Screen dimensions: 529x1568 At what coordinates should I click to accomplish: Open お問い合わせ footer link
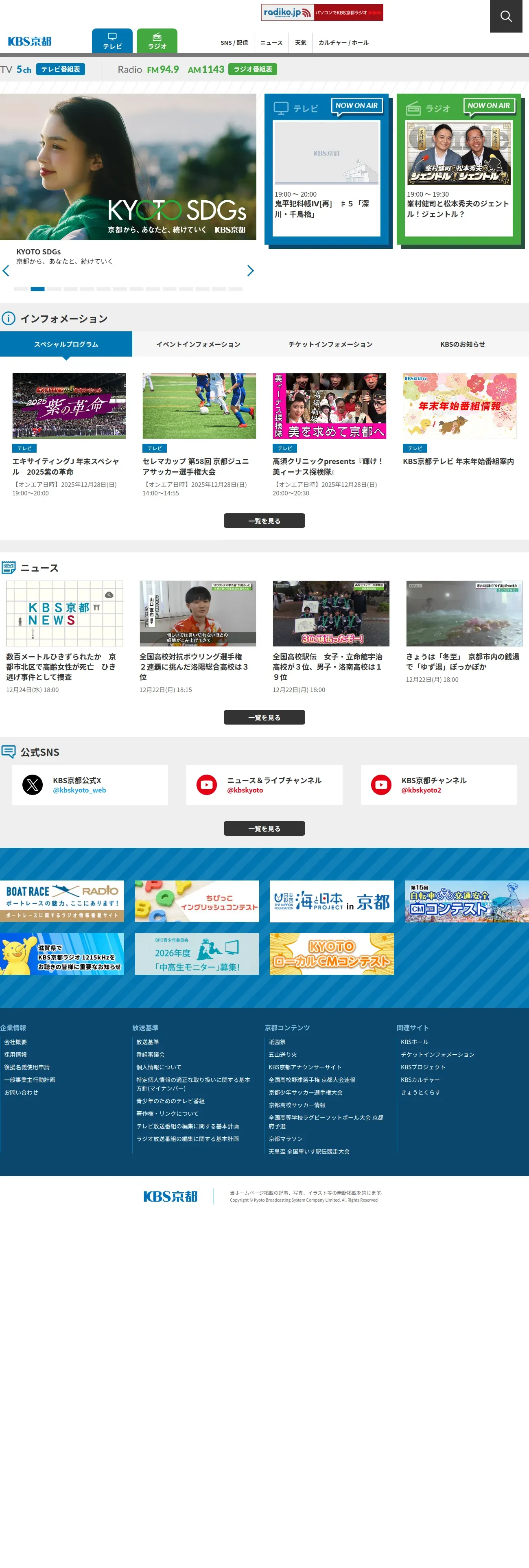[x=21, y=1093]
